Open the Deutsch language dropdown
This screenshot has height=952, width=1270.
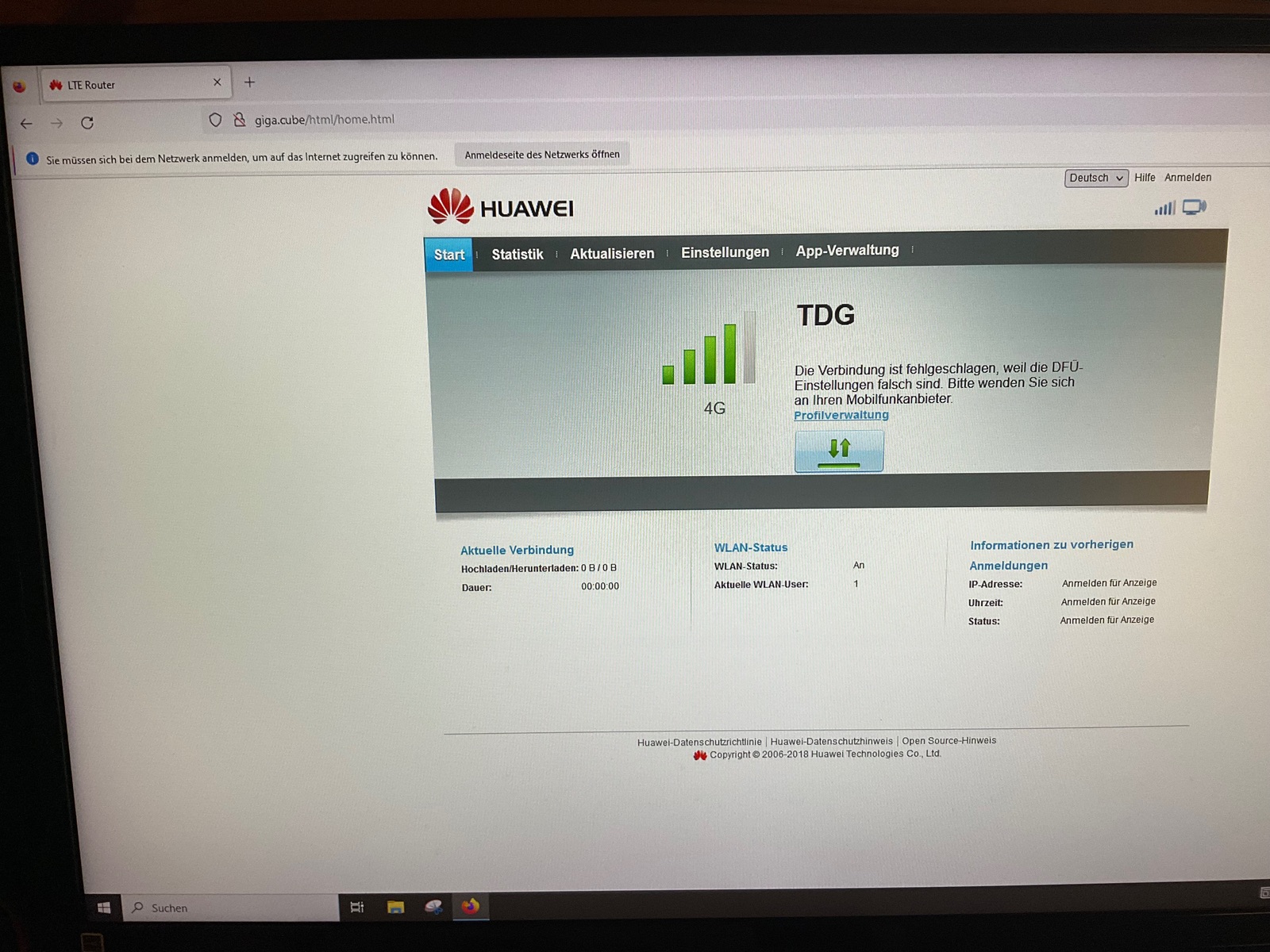(1095, 178)
